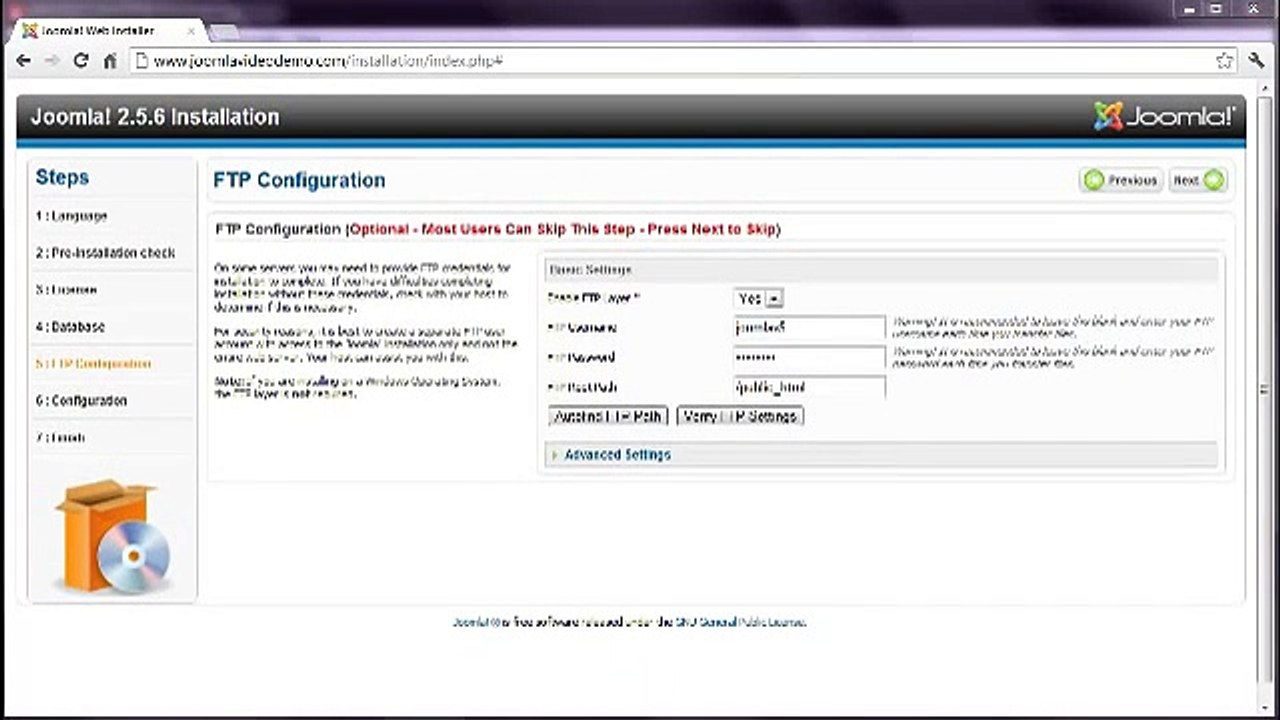Focus the FTP Username field
This screenshot has height=720, width=1280.
(x=809, y=327)
